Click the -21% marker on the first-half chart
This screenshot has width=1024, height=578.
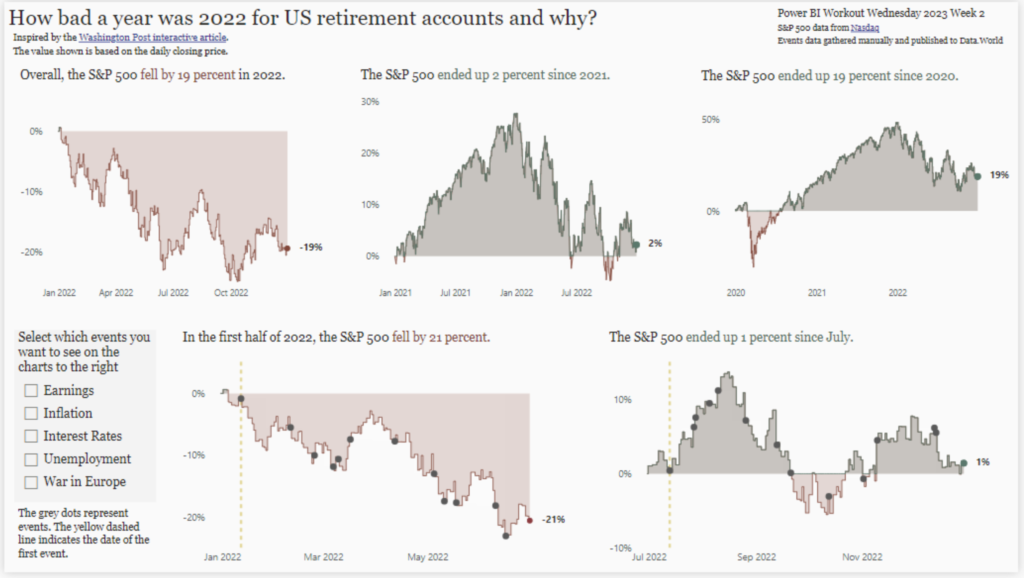[x=531, y=520]
